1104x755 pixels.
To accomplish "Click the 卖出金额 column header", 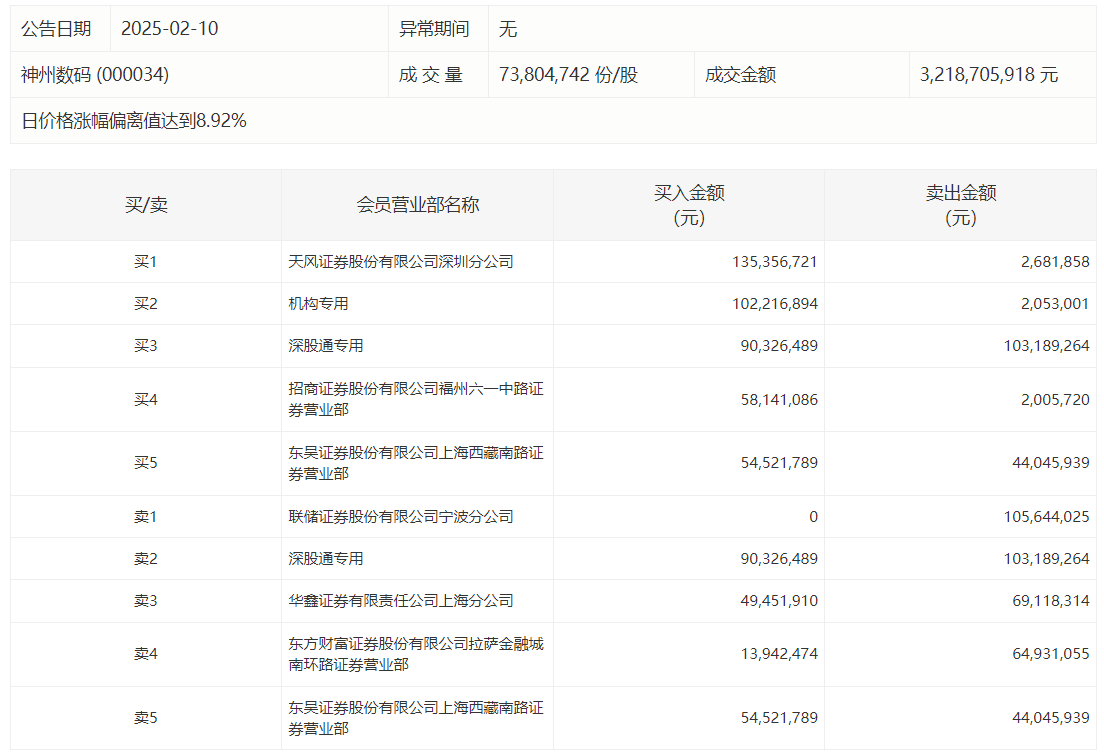I will point(960,205).
